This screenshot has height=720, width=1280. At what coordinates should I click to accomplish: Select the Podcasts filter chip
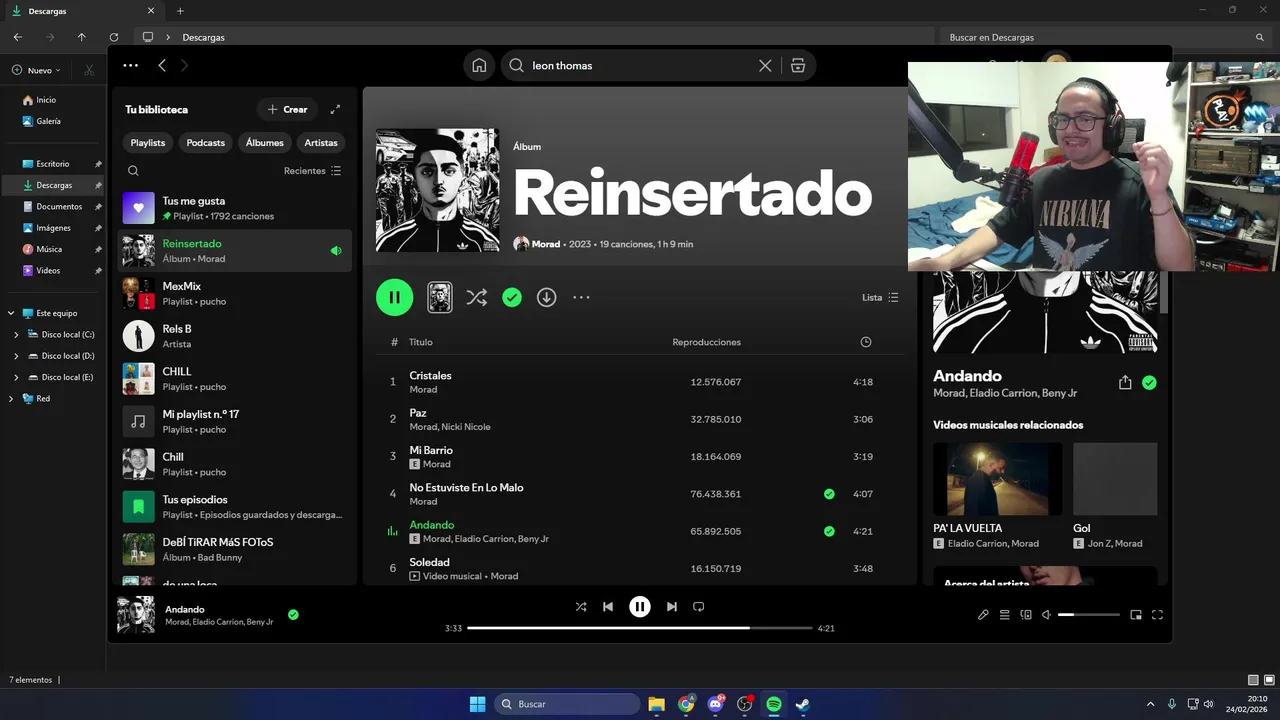[x=206, y=143]
